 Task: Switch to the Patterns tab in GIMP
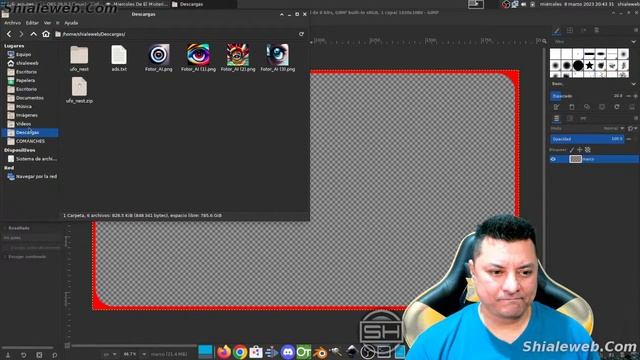[x=570, y=30]
